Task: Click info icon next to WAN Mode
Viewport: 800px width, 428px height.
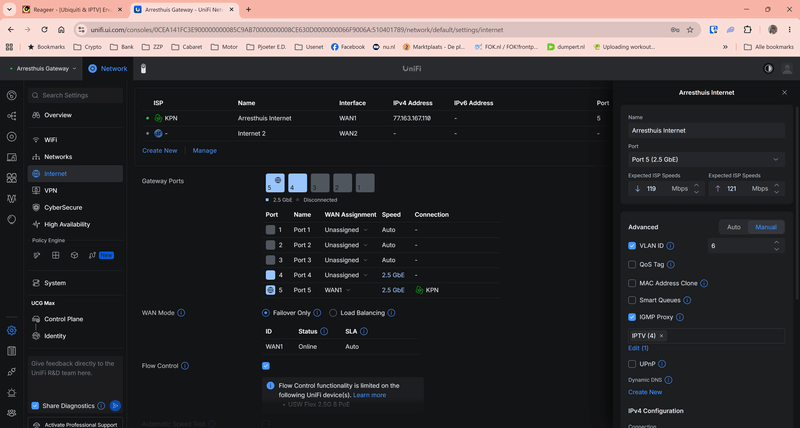Action: coord(181,313)
